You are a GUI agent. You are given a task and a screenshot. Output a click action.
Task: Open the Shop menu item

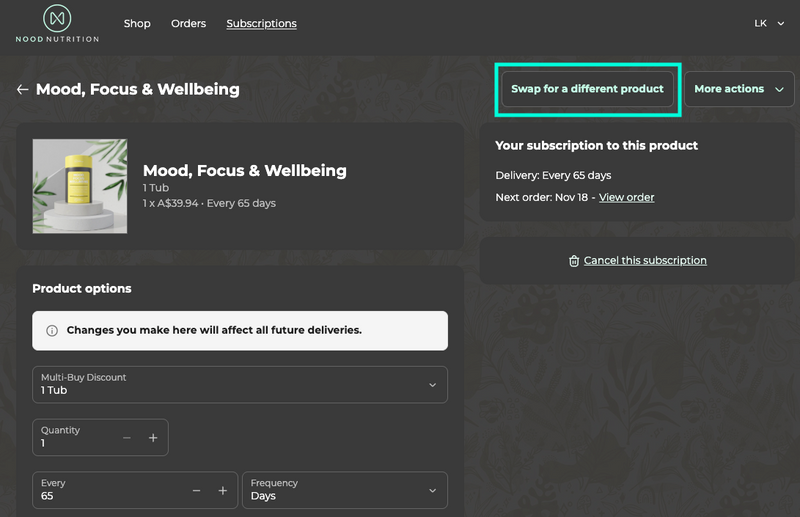[137, 23]
